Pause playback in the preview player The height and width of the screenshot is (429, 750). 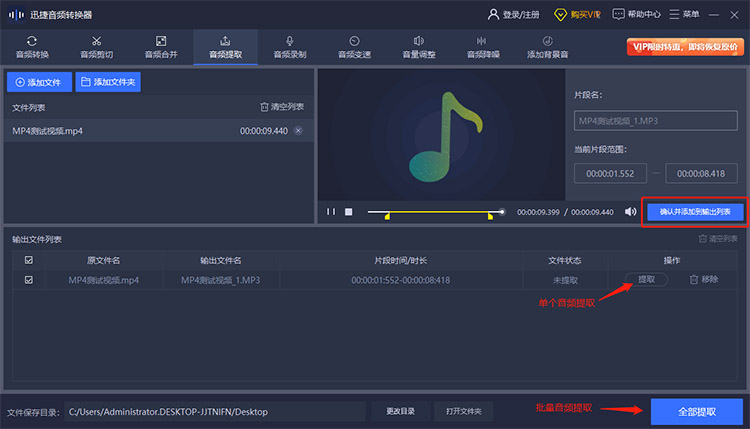click(x=331, y=212)
